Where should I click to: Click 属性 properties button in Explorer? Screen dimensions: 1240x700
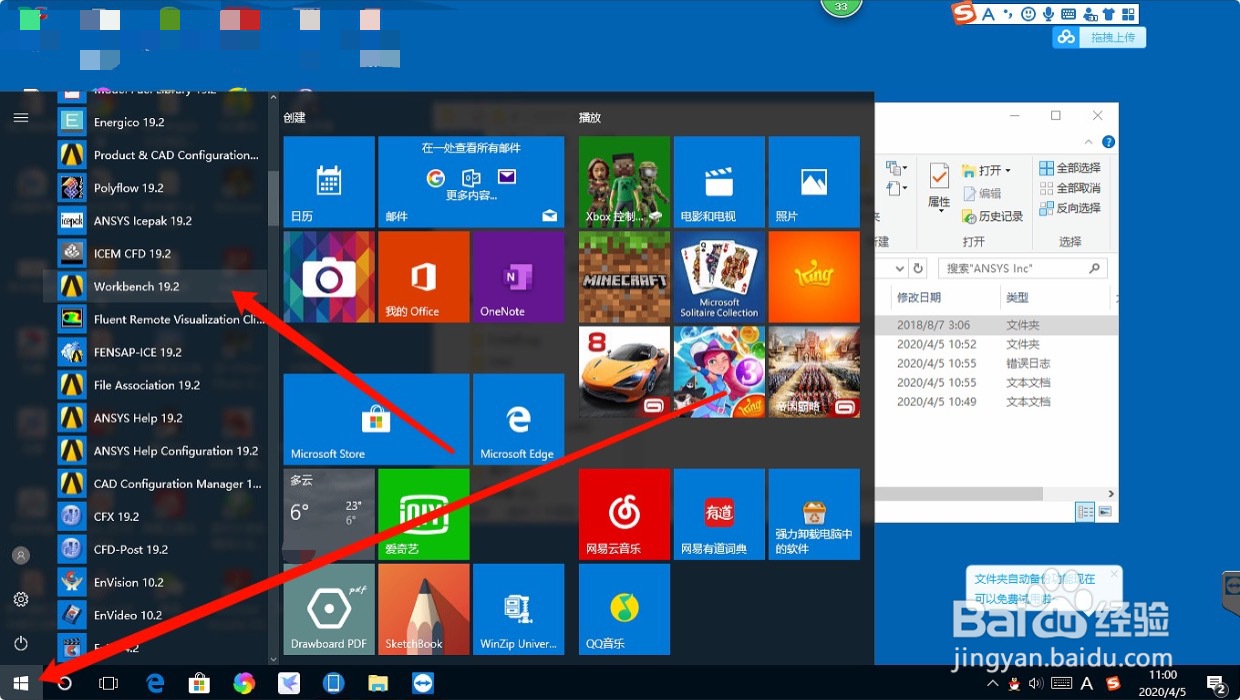939,186
